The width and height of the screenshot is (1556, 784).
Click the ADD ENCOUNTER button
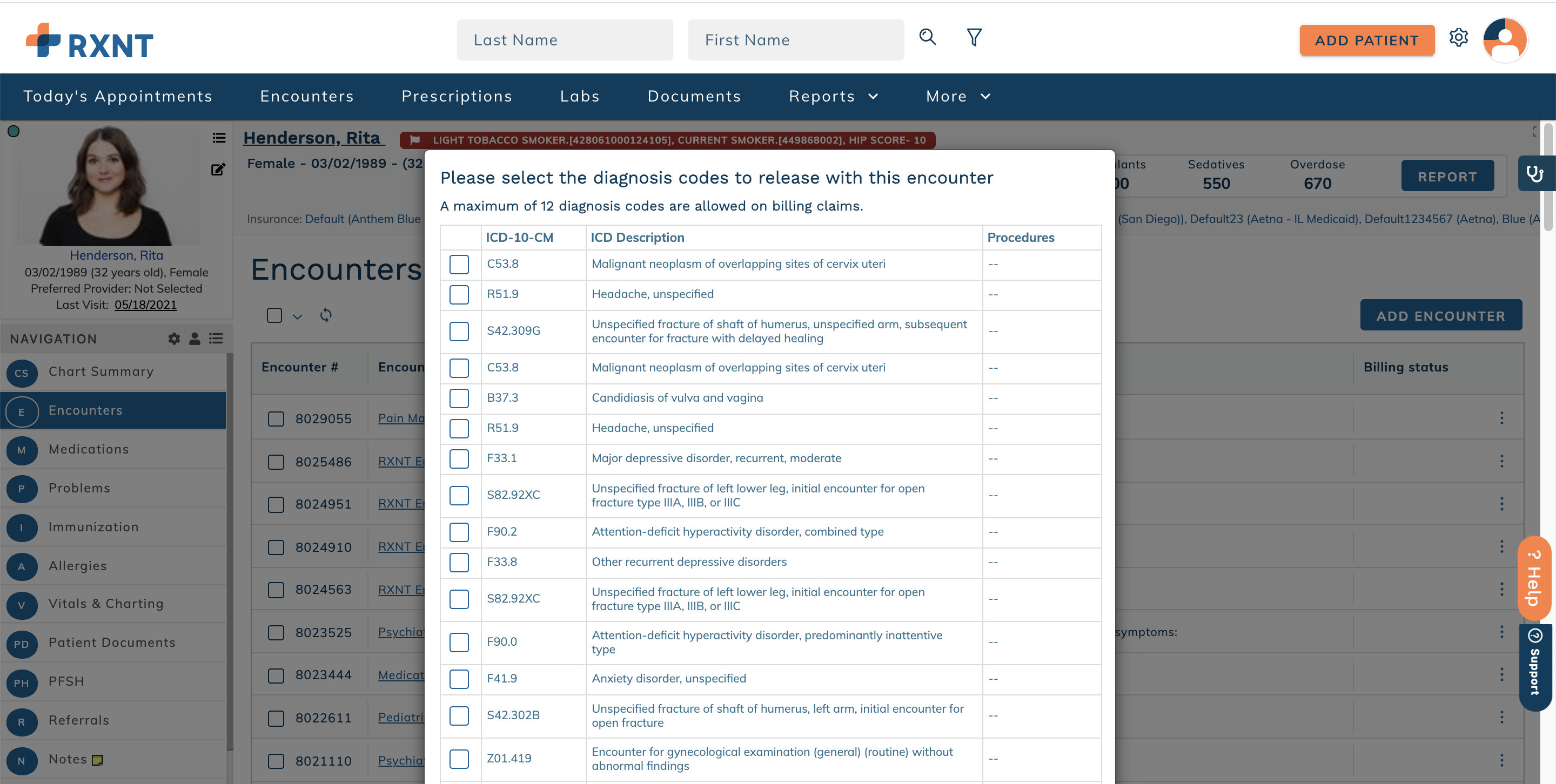[1441, 315]
